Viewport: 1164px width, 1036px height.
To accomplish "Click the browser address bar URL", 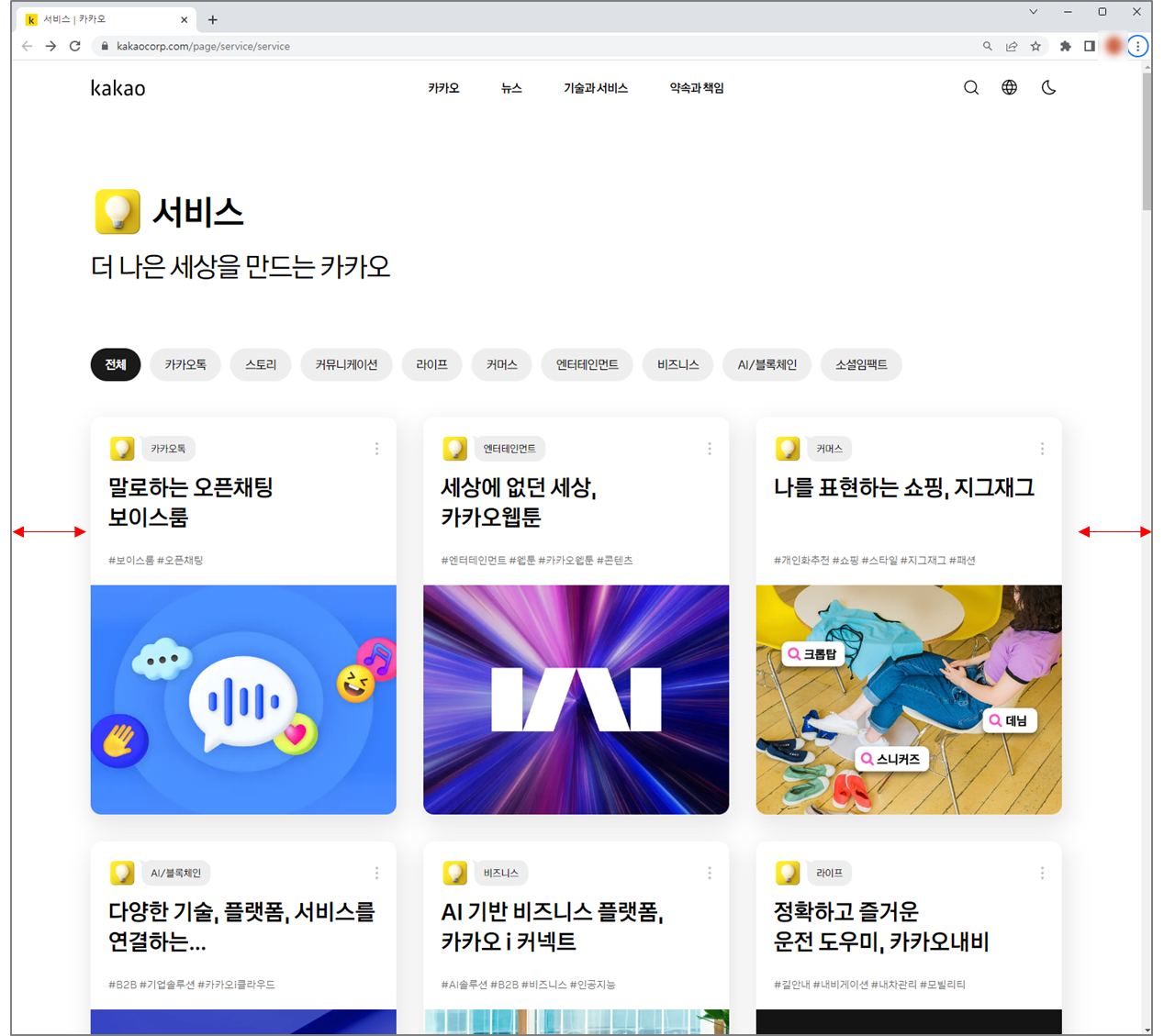I will coord(203,46).
